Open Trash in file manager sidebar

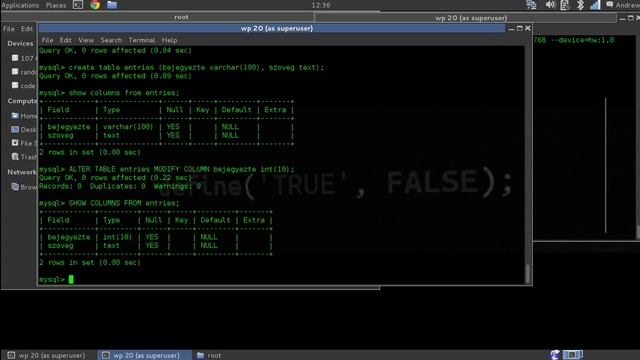[x=24, y=157]
